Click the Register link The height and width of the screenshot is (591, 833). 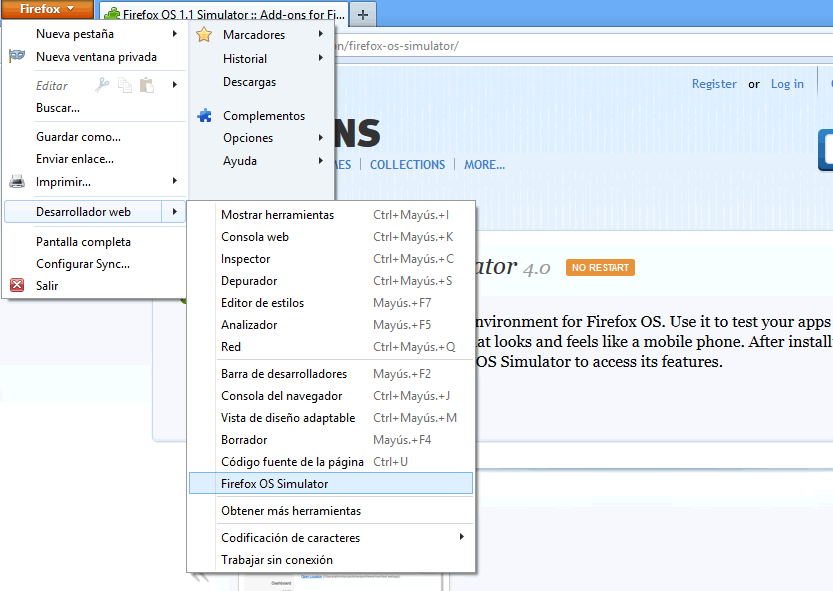[714, 84]
